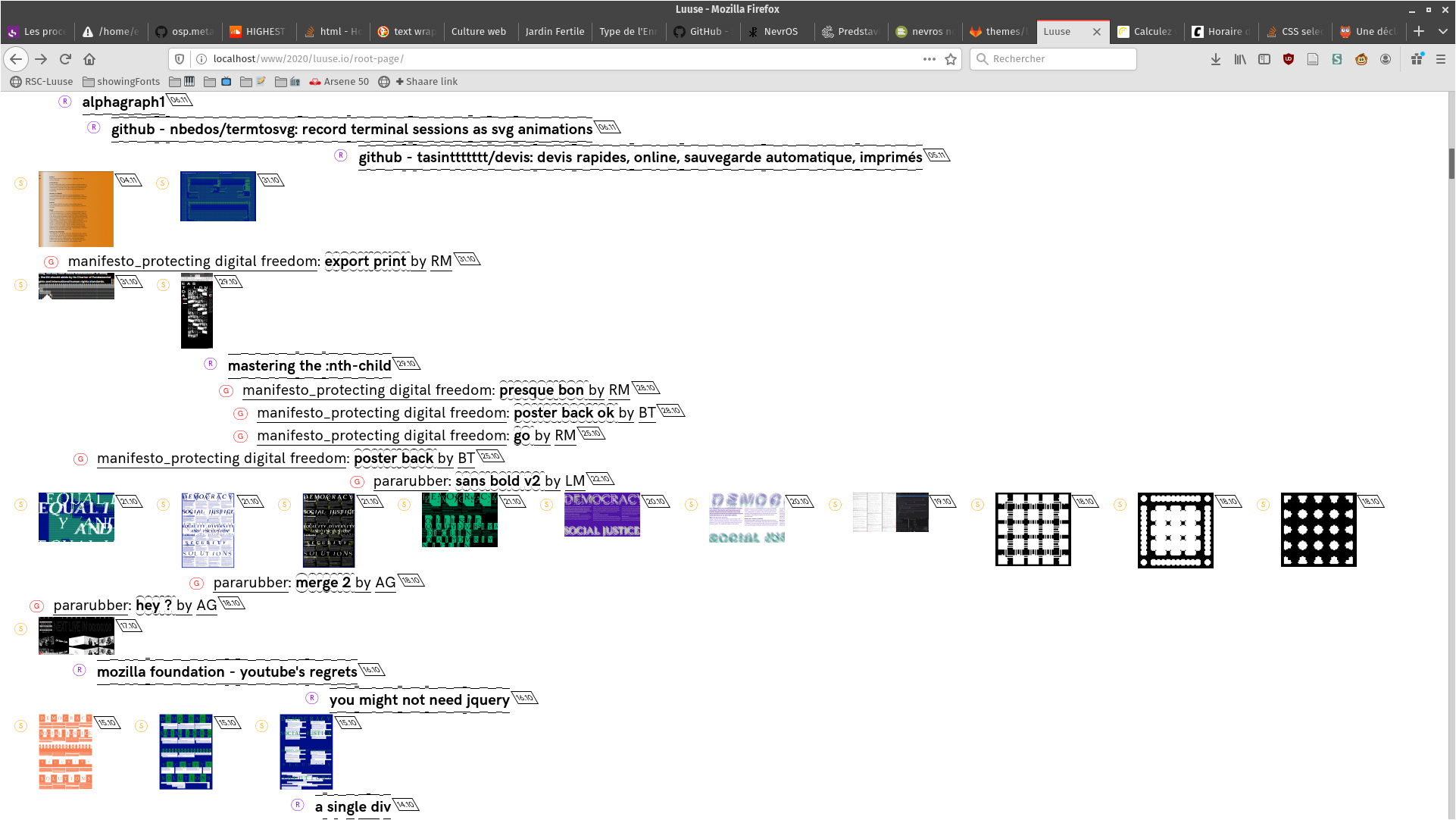
Task: Bookmark this page with the star icon
Action: [951, 59]
